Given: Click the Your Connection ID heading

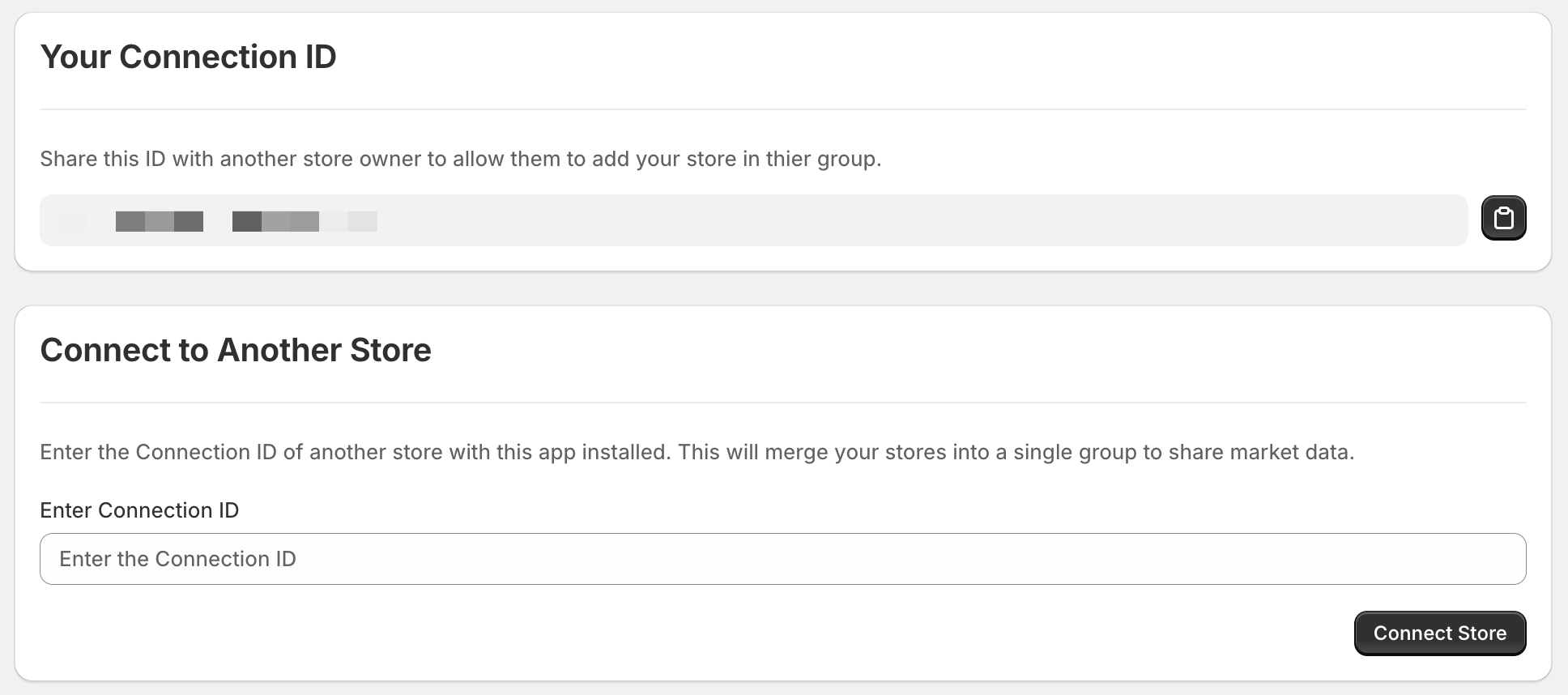Looking at the screenshot, I should 188,56.
